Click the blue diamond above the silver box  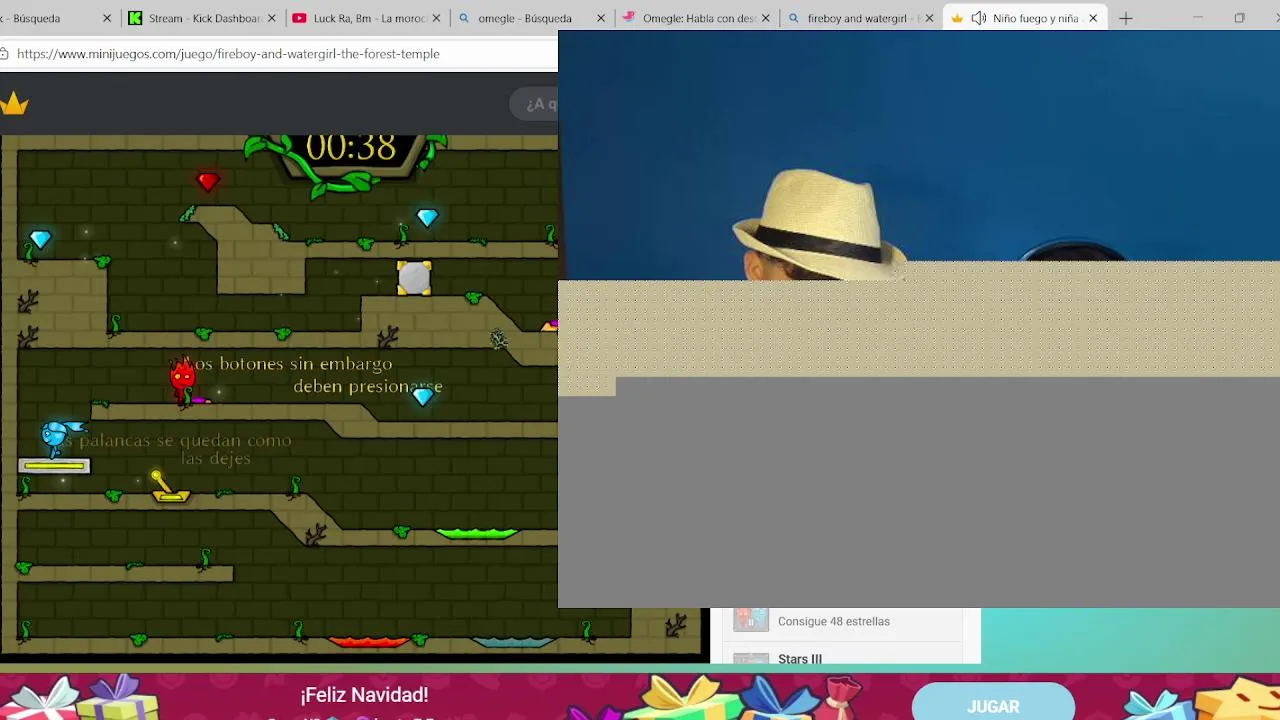[427, 218]
